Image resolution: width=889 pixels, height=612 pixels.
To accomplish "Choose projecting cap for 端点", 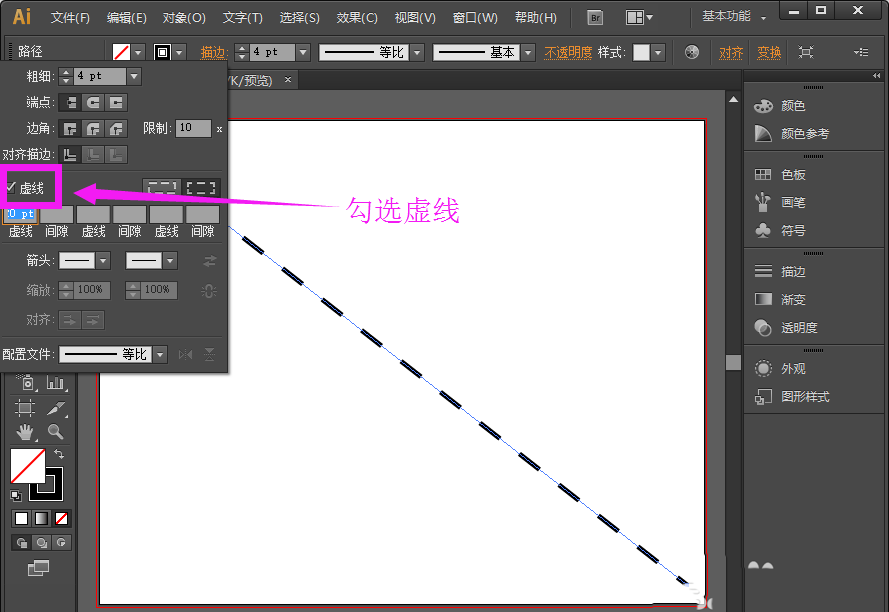I will tap(116, 103).
